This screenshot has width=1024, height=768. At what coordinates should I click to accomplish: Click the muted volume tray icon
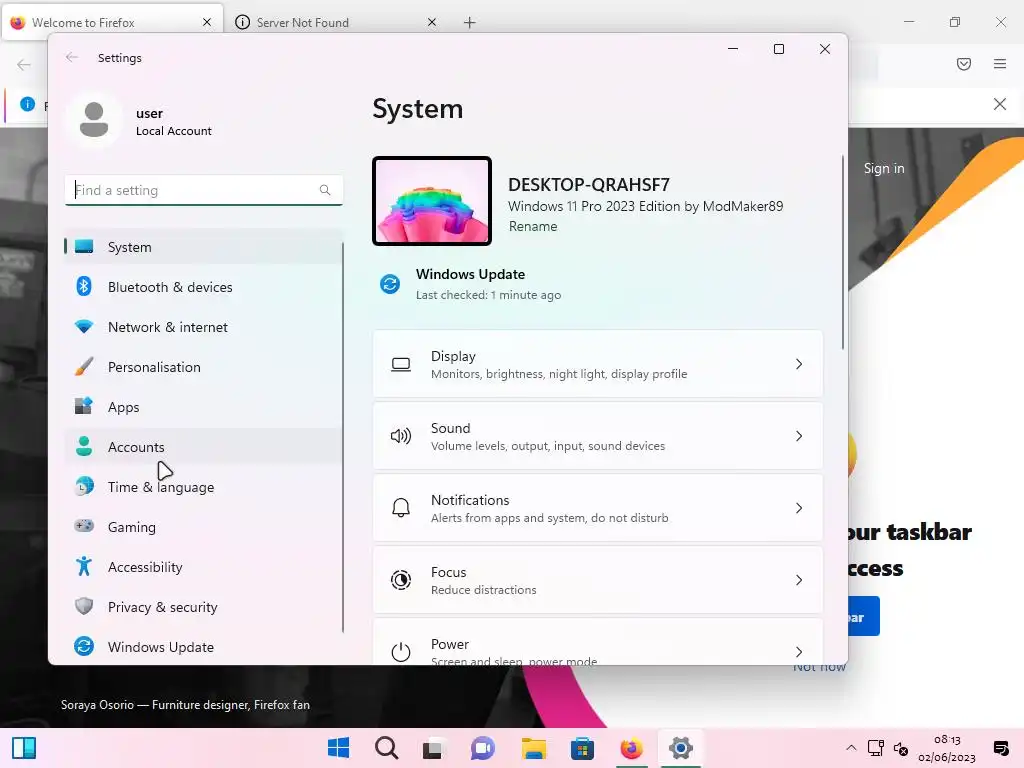[901, 749]
